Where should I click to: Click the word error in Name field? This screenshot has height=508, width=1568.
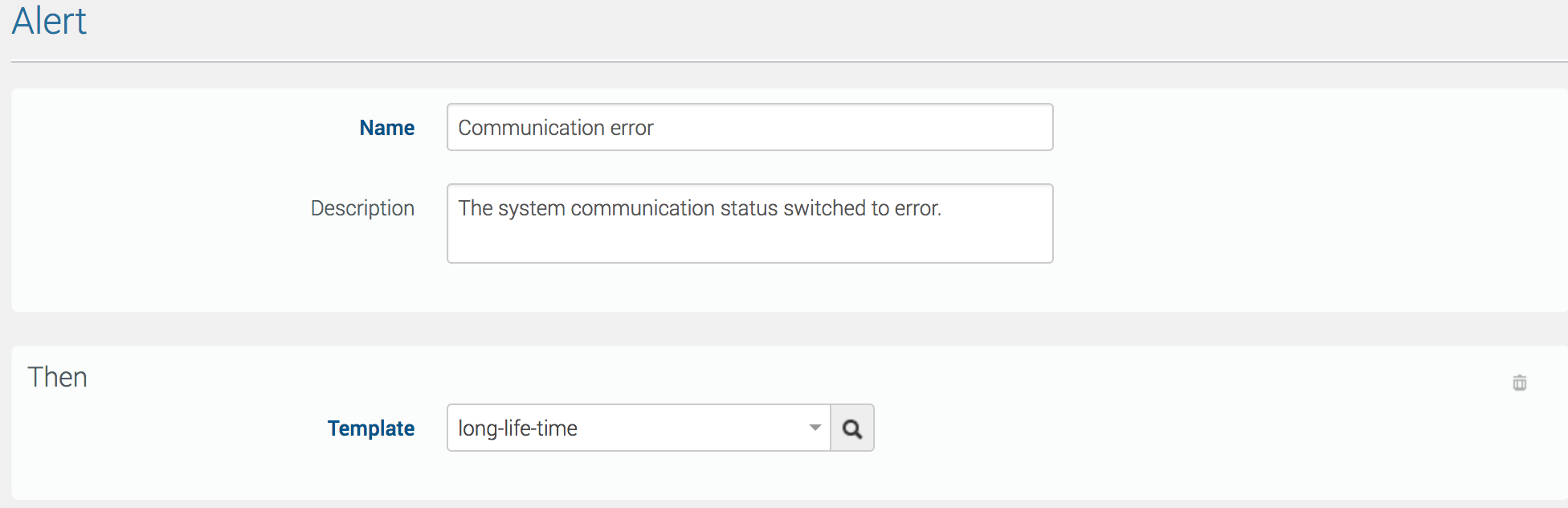pos(631,128)
